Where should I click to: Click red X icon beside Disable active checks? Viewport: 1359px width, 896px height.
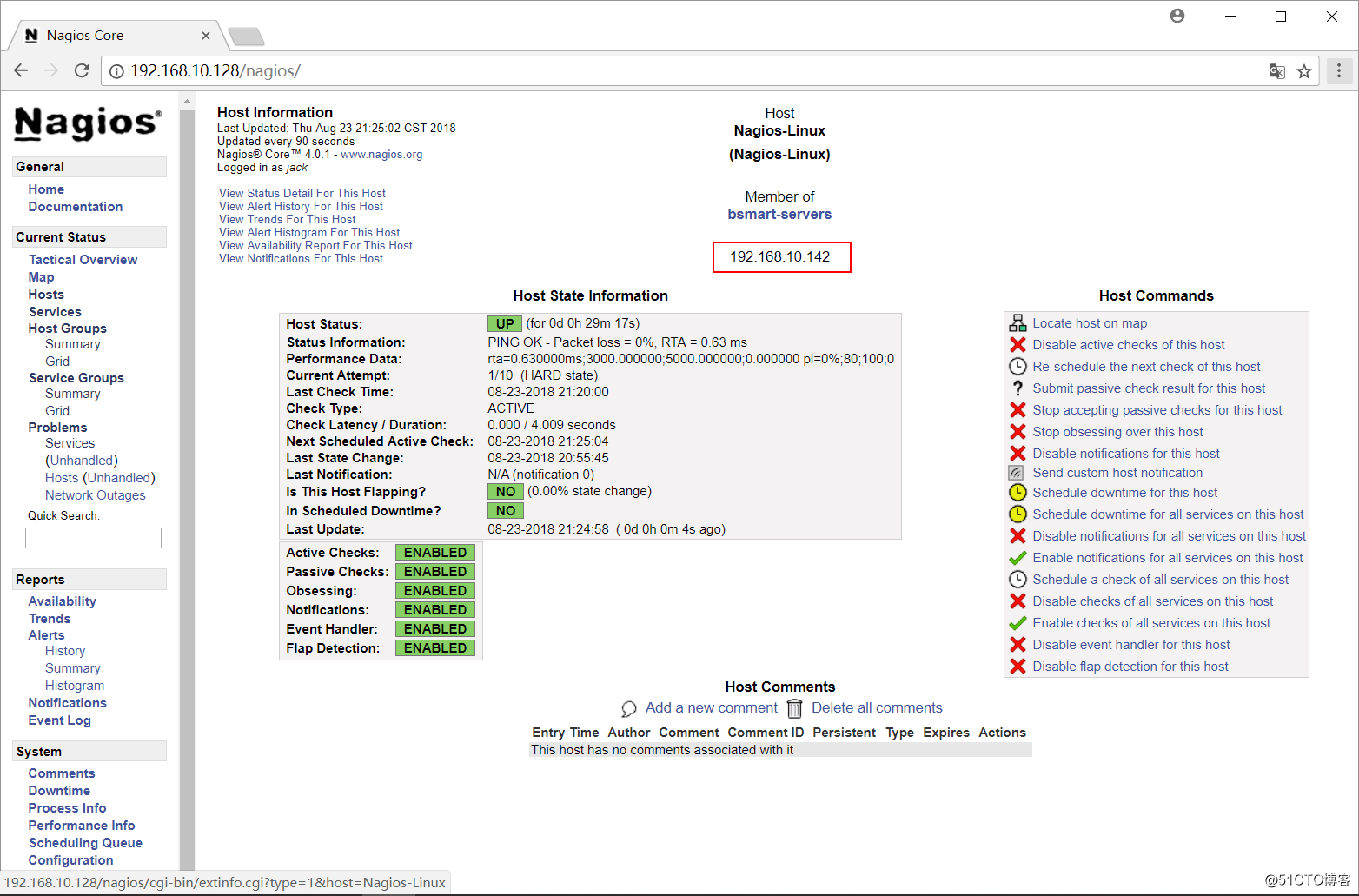pos(1018,345)
